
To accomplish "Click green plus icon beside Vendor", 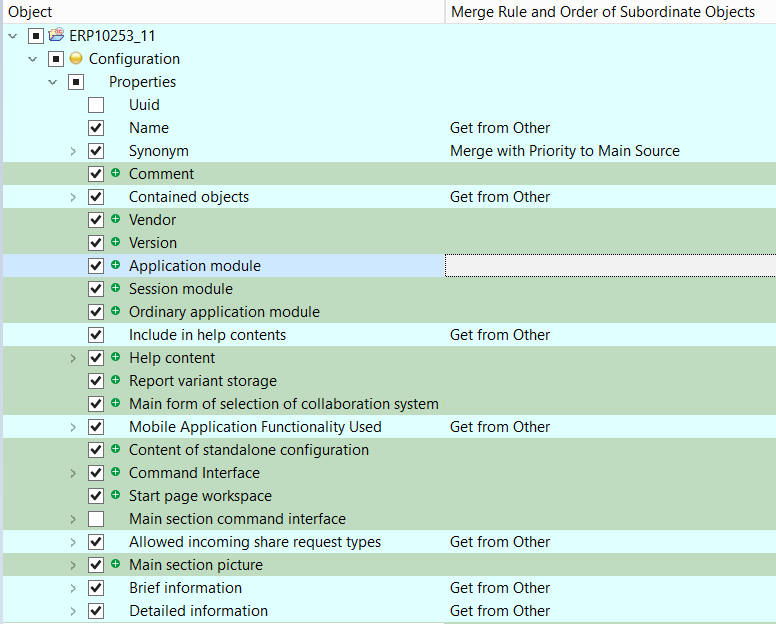I will (x=116, y=220).
